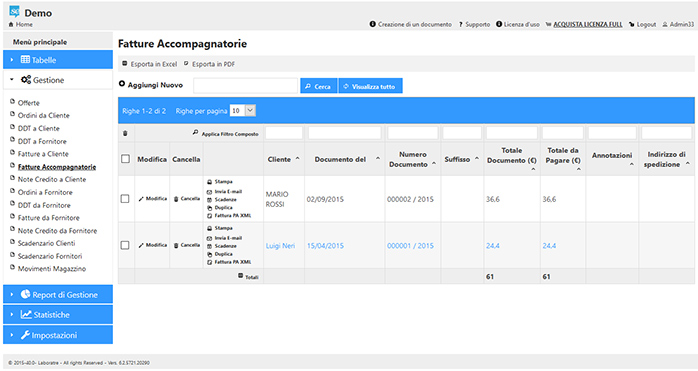The image size is (698, 371).
Task: Click the Fattura PA XML icon for Mario Rossi
Action: tap(209, 216)
